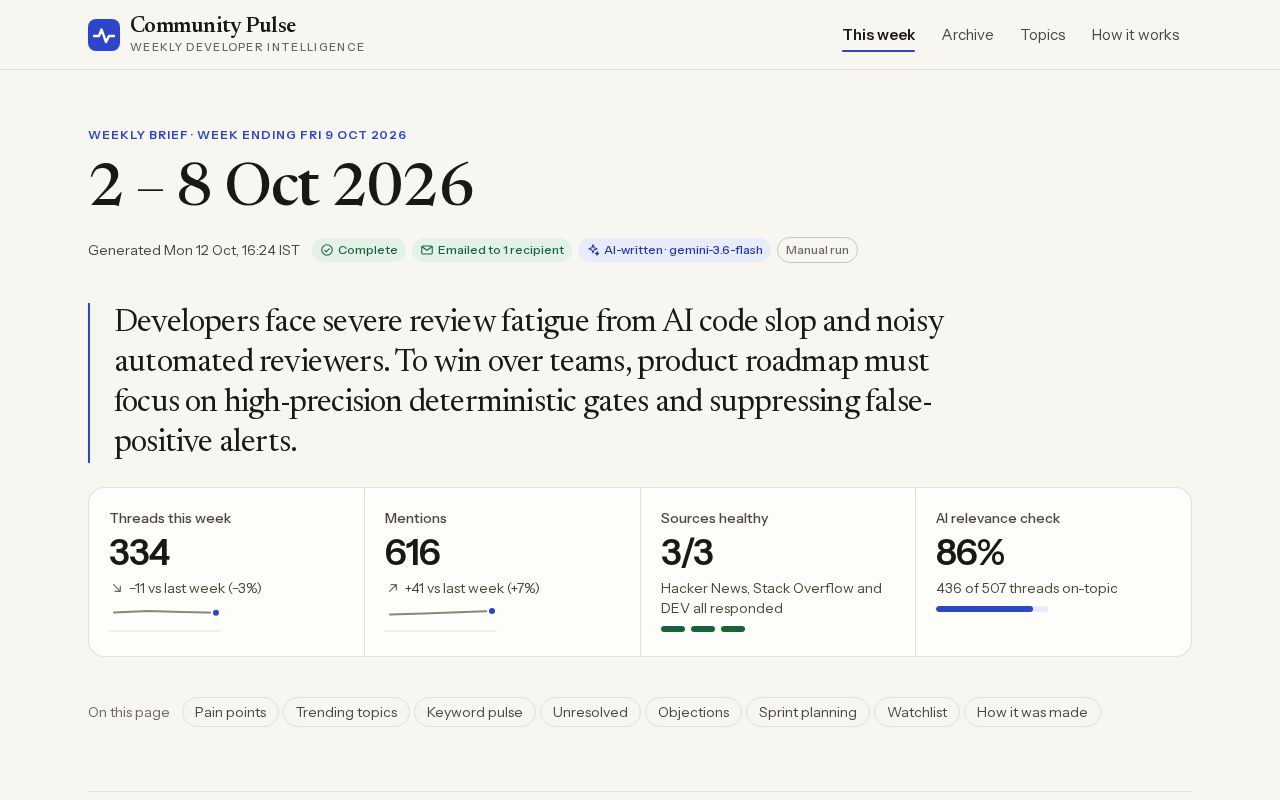1280x800 pixels.
Task: Click '436 of 507 threads on-topic' text
Action: click(1027, 588)
